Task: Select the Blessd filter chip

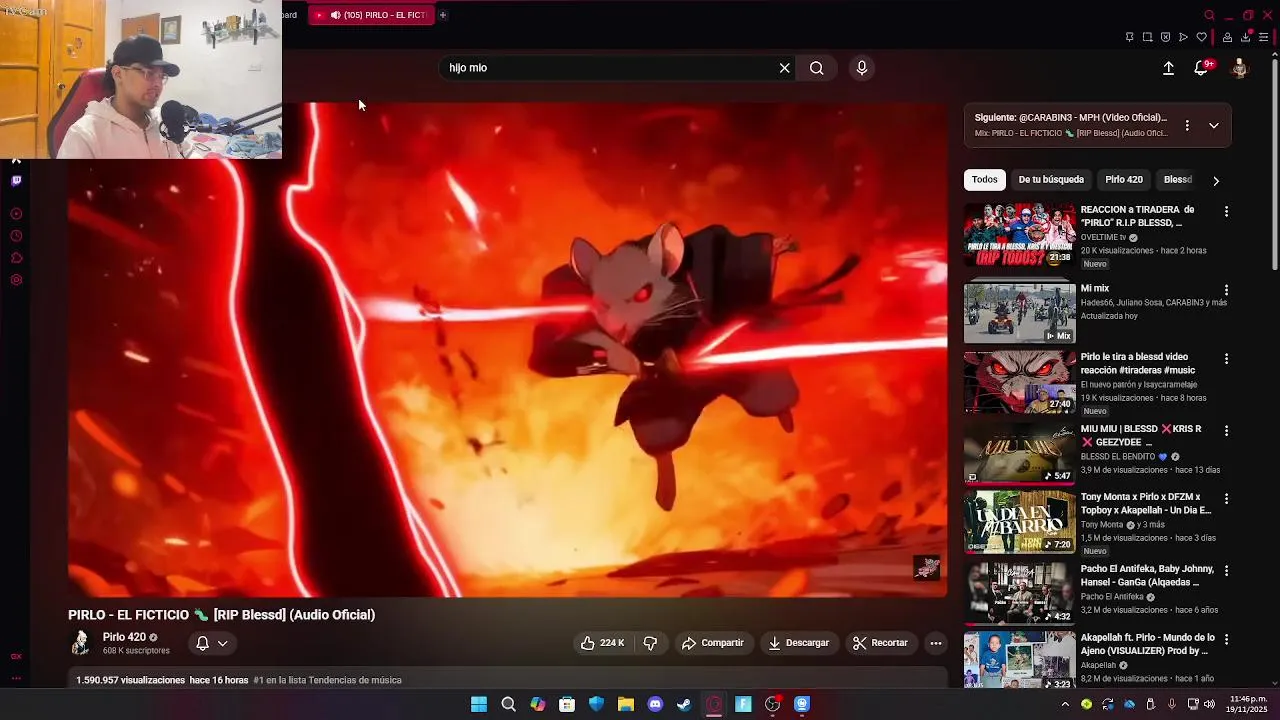Action: 1178,180
